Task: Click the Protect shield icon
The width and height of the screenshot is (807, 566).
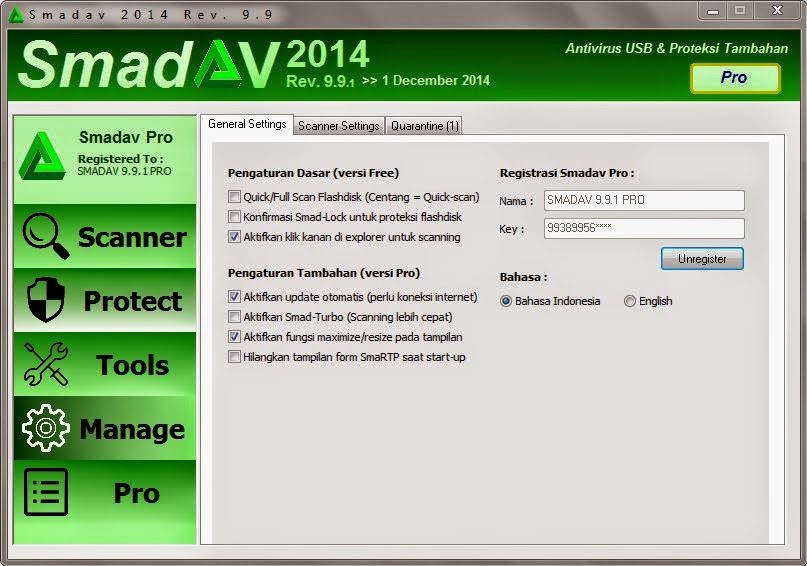Action: click(46, 300)
